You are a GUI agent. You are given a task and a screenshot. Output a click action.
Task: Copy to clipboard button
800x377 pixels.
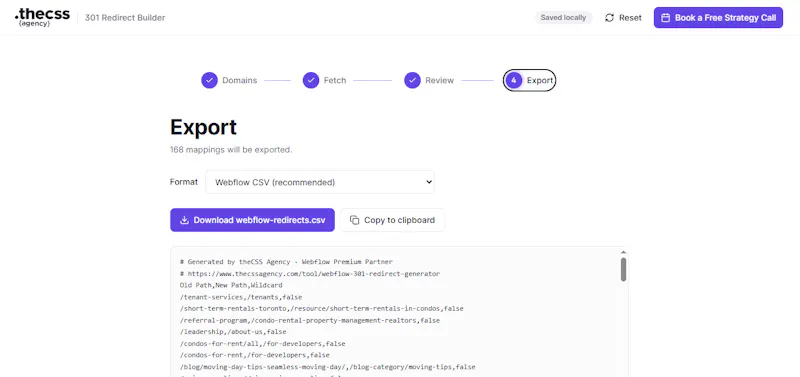tap(392, 220)
